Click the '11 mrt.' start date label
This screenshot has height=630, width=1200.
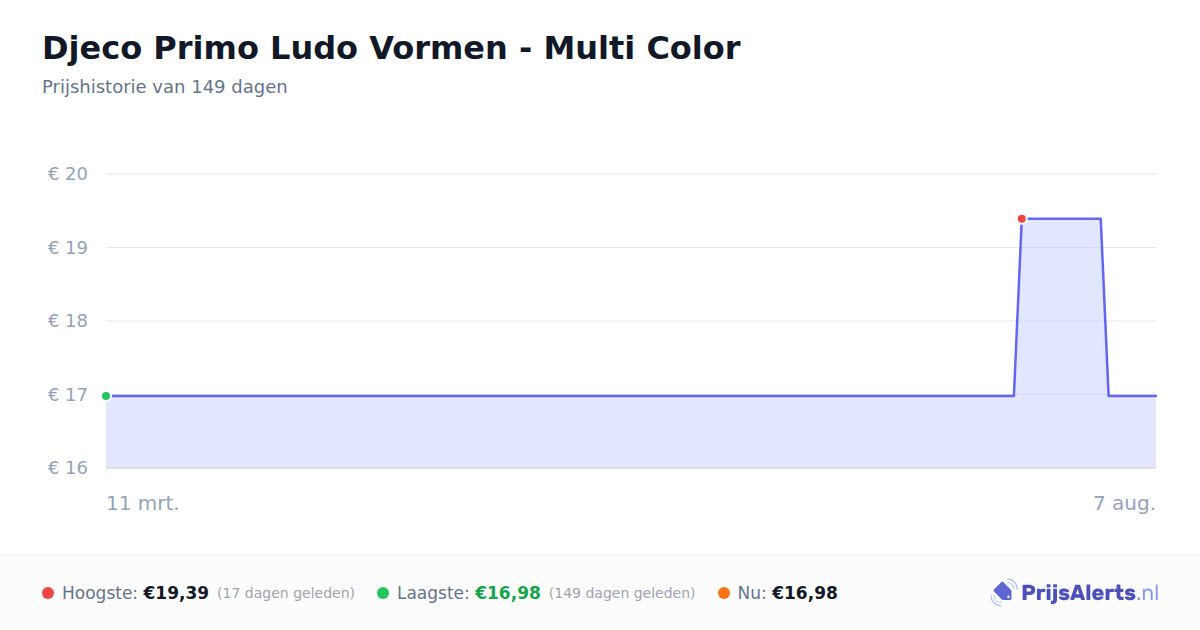pyautogui.click(x=143, y=503)
